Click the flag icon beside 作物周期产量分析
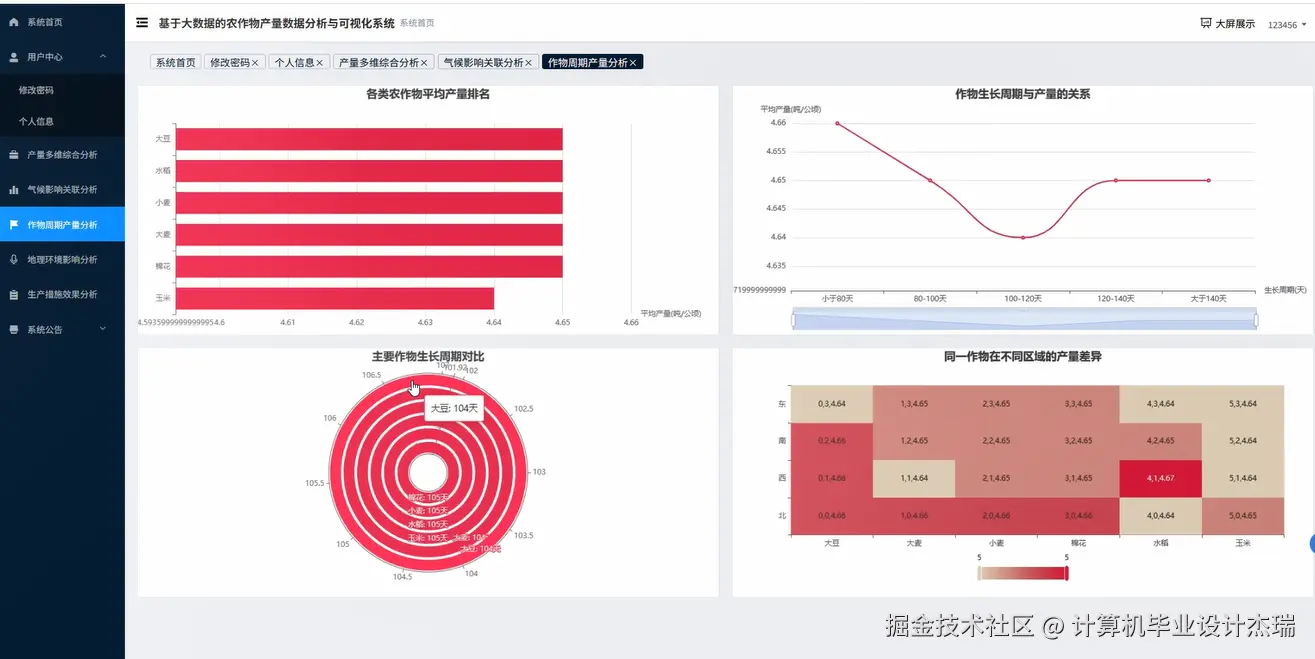Viewport: 1315px width, 659px height. click(13, 225)
